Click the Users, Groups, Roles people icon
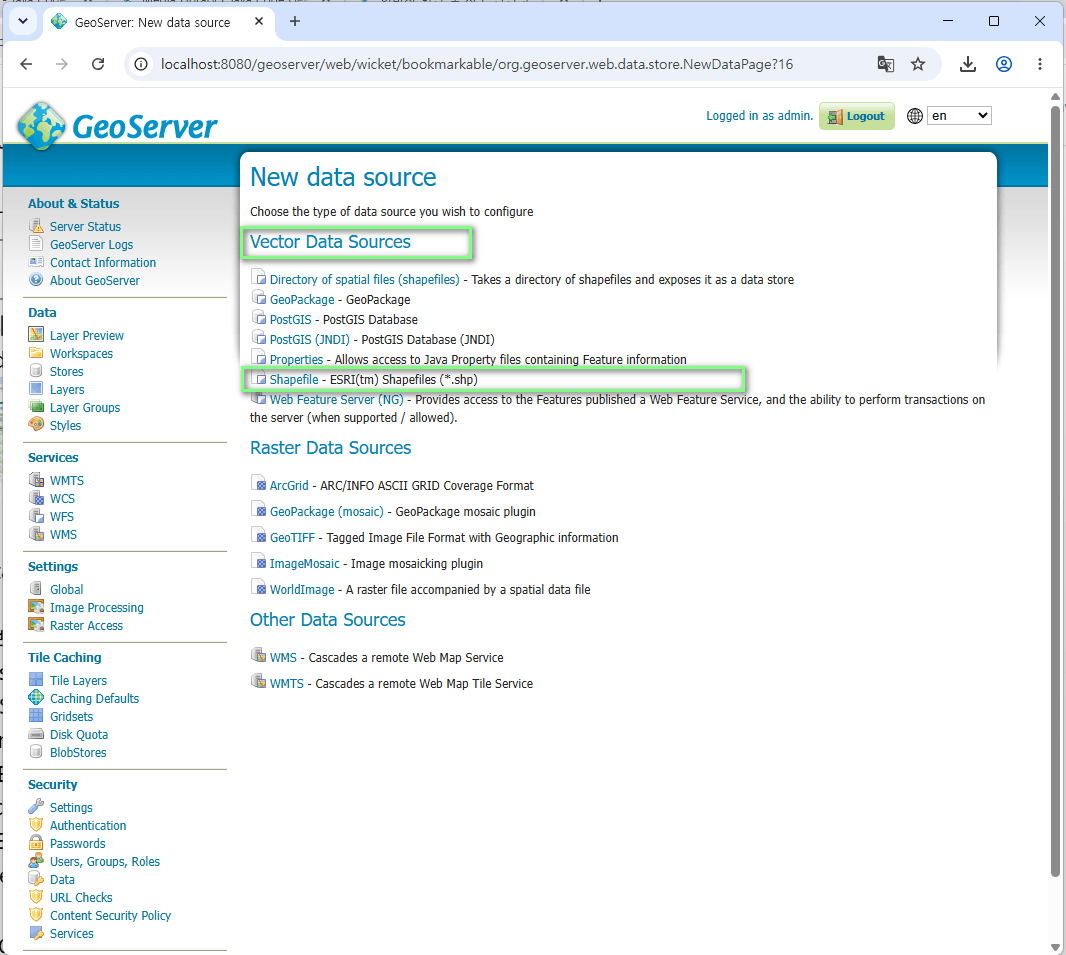 coord(36,861)
